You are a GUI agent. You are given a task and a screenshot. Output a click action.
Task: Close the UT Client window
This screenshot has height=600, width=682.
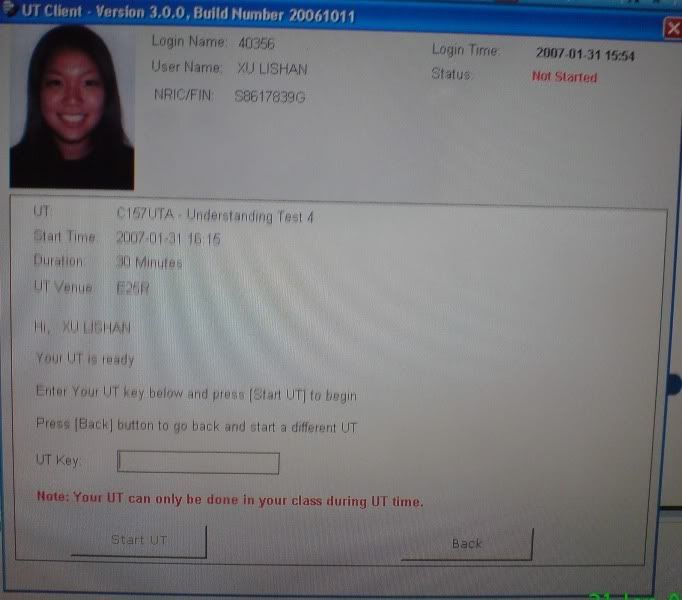pyautogui.click(x=672, y=29)
